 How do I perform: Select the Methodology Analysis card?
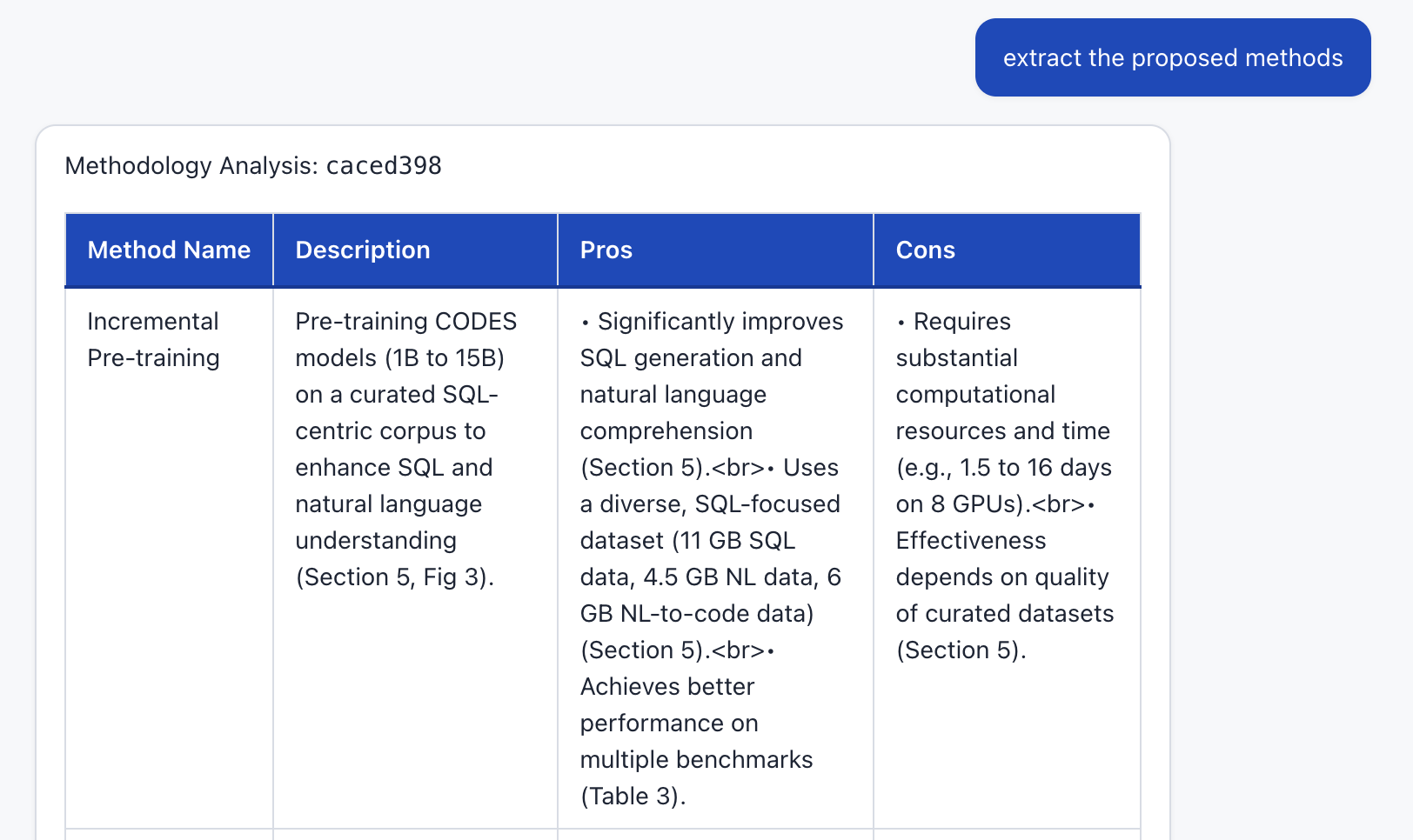pos(604,478)
